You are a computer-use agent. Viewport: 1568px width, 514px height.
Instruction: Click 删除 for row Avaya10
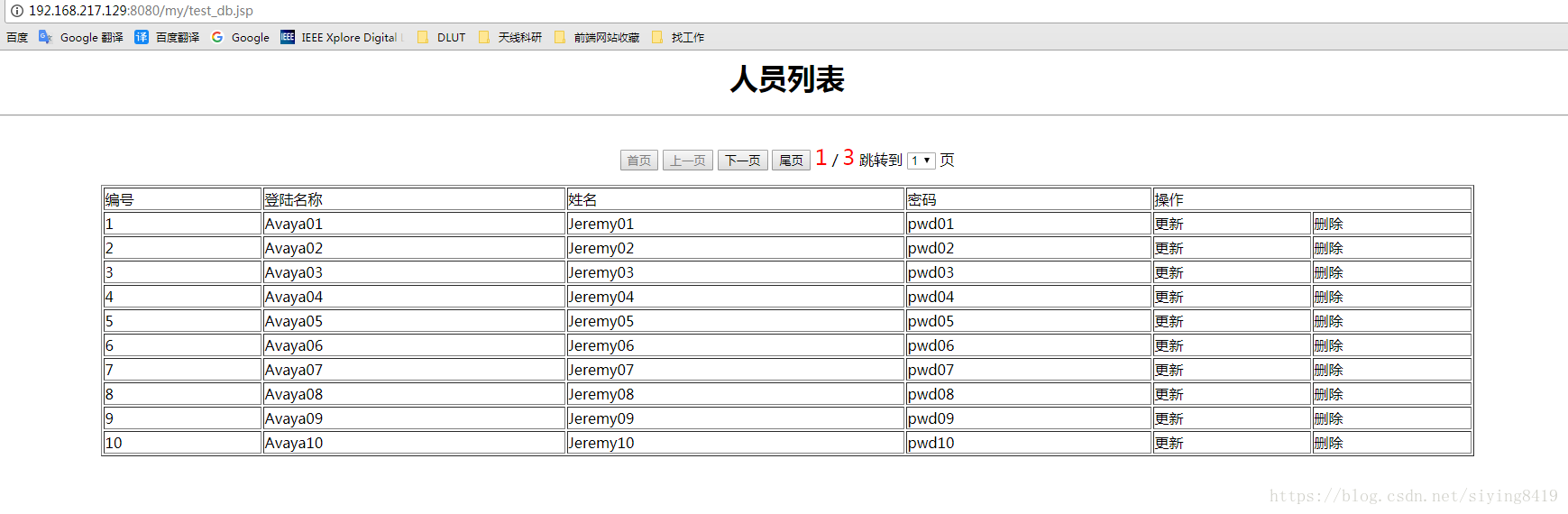1329,443
